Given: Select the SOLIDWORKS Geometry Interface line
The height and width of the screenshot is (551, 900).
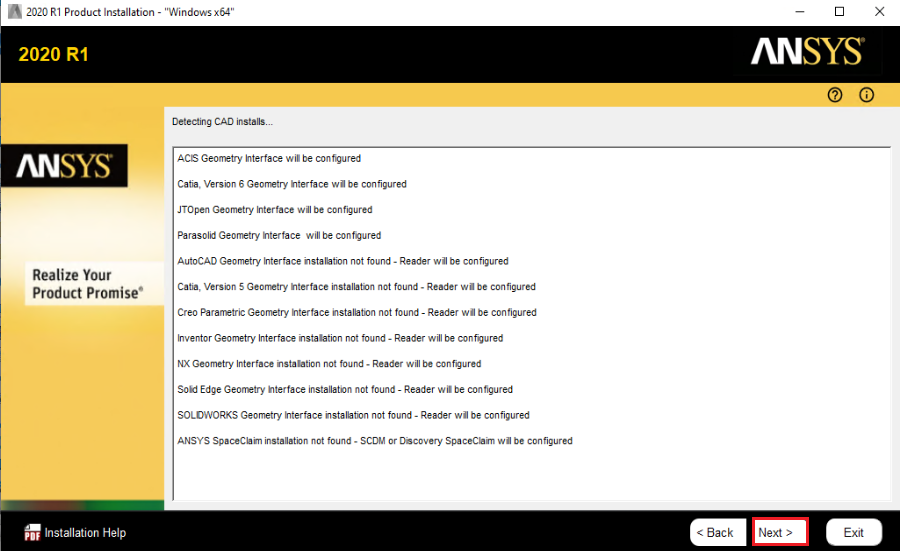Looking at the screenshot, I should (x=353, y=416).
